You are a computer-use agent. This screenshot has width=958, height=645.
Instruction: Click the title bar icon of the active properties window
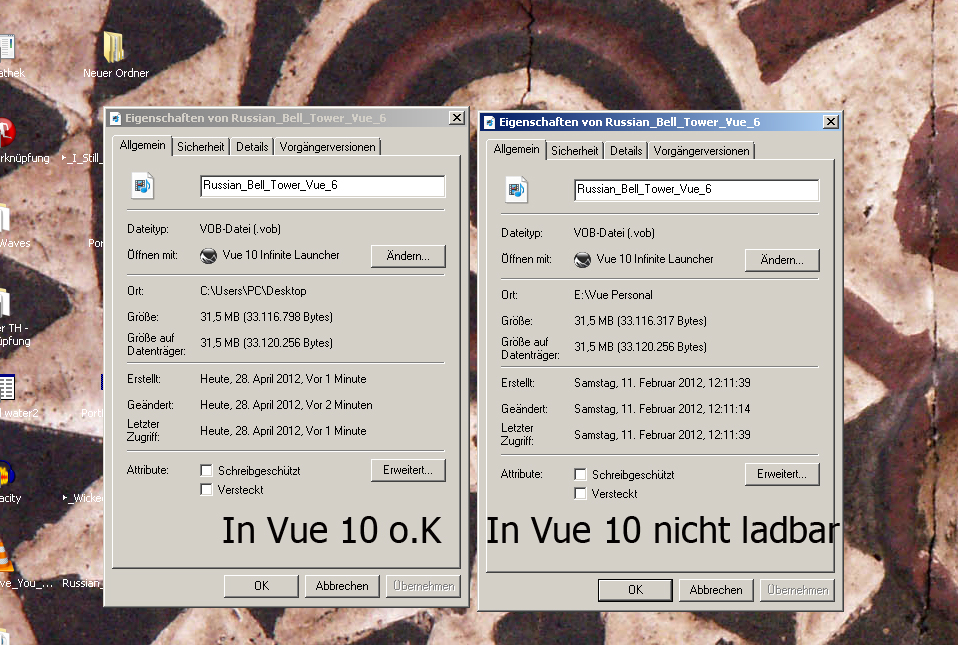(x=489, y=122)
